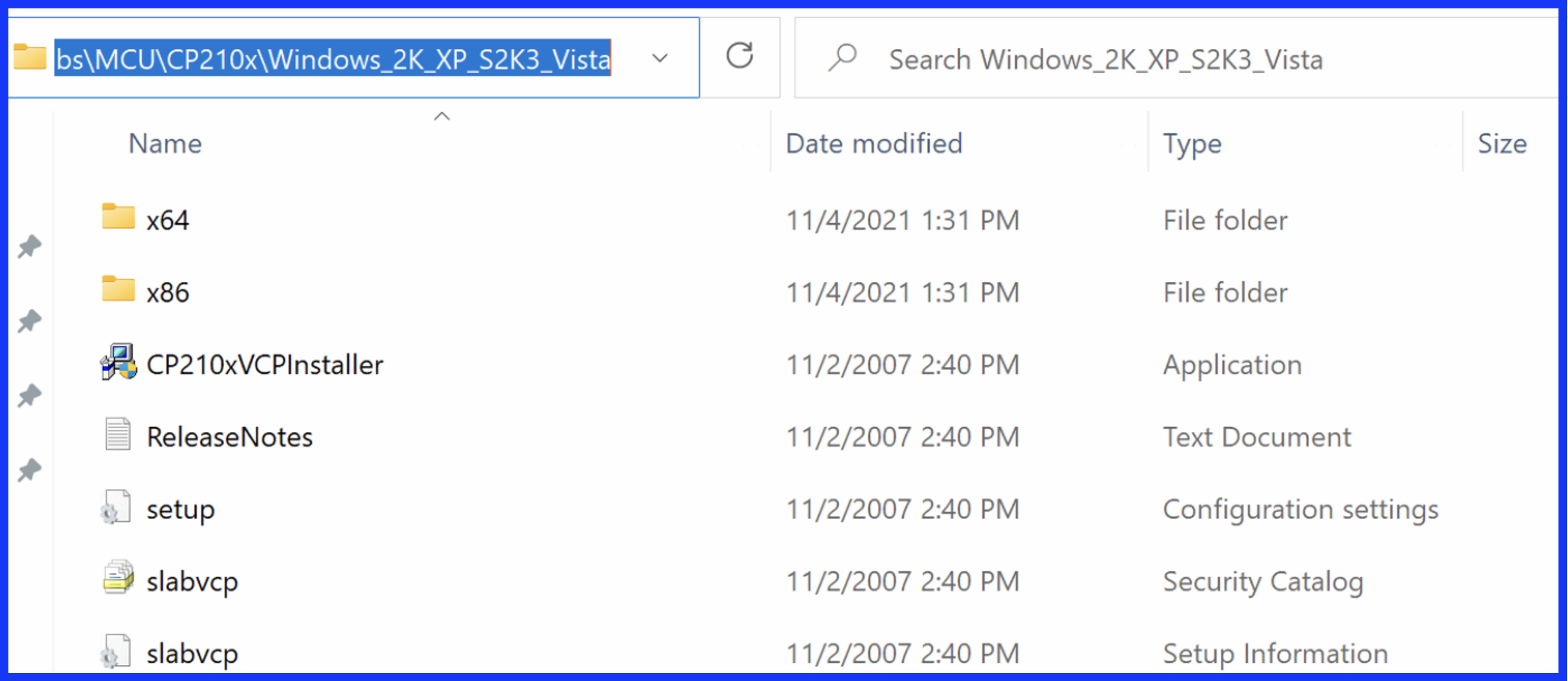Viewport: 1568px width, 681px height.
Task: Click the bottom pin icon in the sidebar
Action: click(29, 470)
